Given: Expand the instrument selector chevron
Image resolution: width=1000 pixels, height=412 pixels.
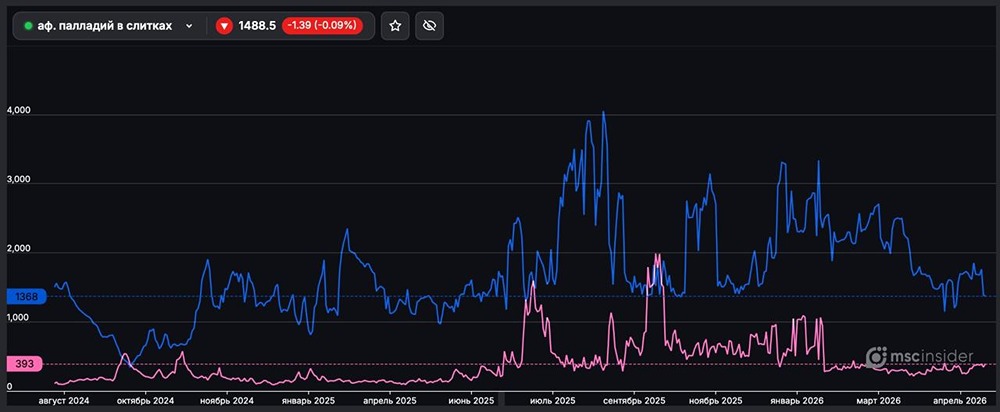Looking at the screenshot, I should click(x=189, y=26).
